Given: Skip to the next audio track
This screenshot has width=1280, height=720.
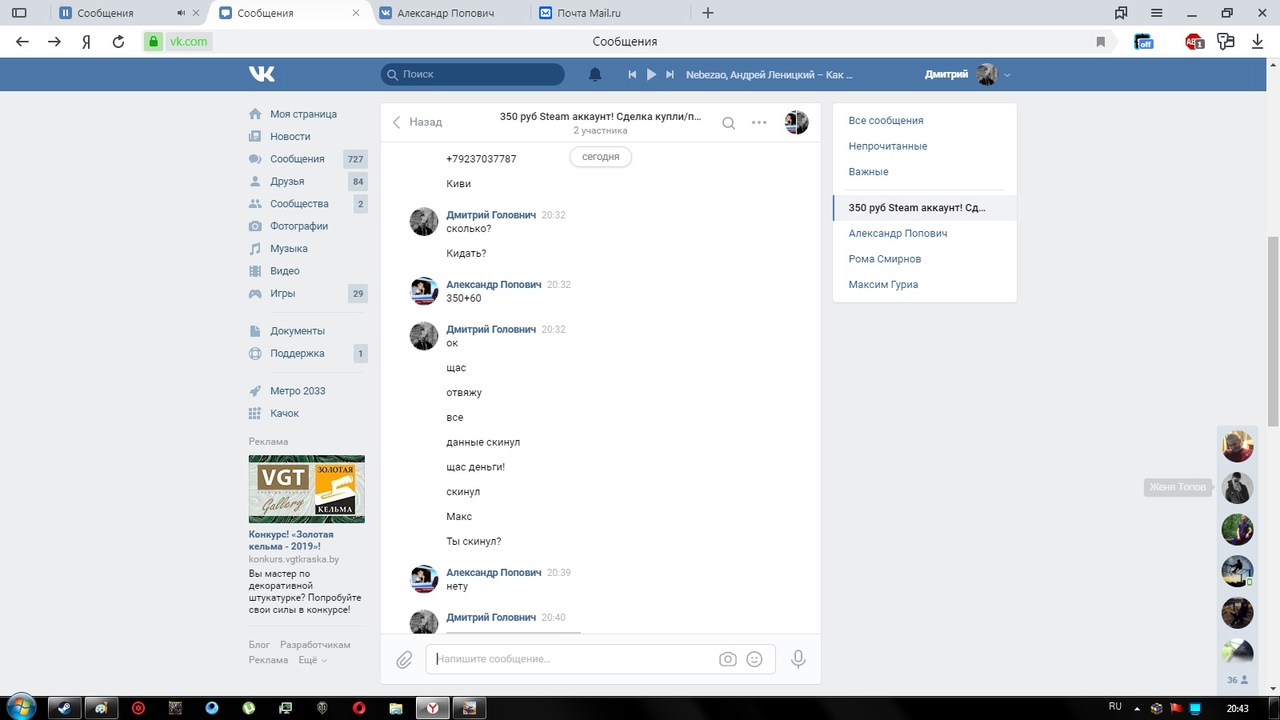Looking at the screenshot, I should tap(670, 75).
